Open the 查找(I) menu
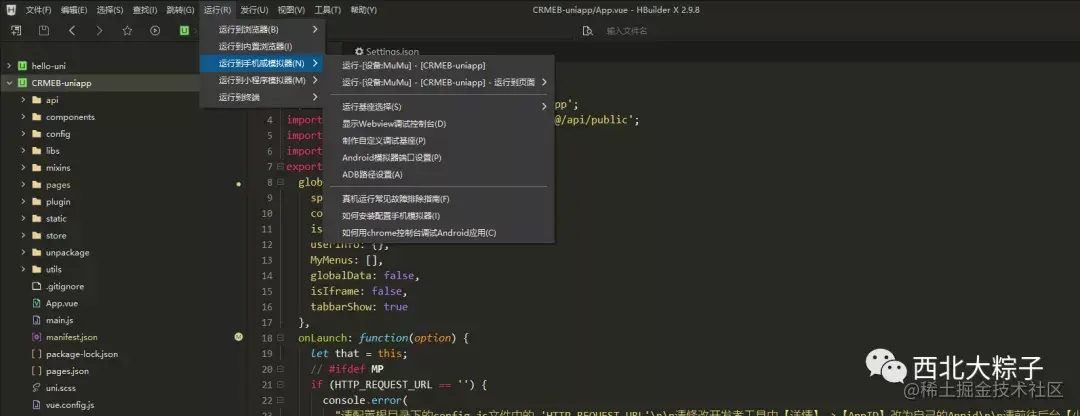This screenshot has height=416, width=1080. click(x=145, y=10)
